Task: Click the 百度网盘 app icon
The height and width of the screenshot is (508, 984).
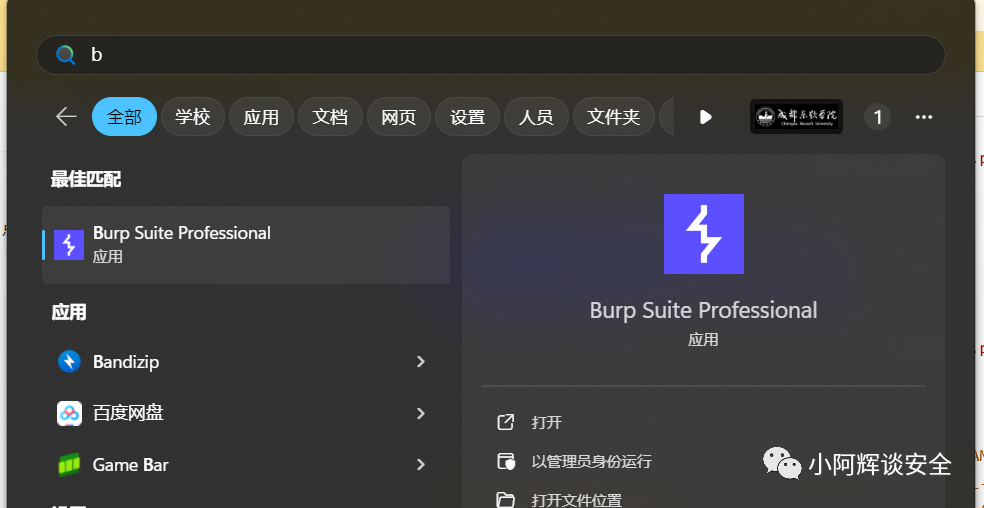Action: pyautogui.click(x=69, y=413)
